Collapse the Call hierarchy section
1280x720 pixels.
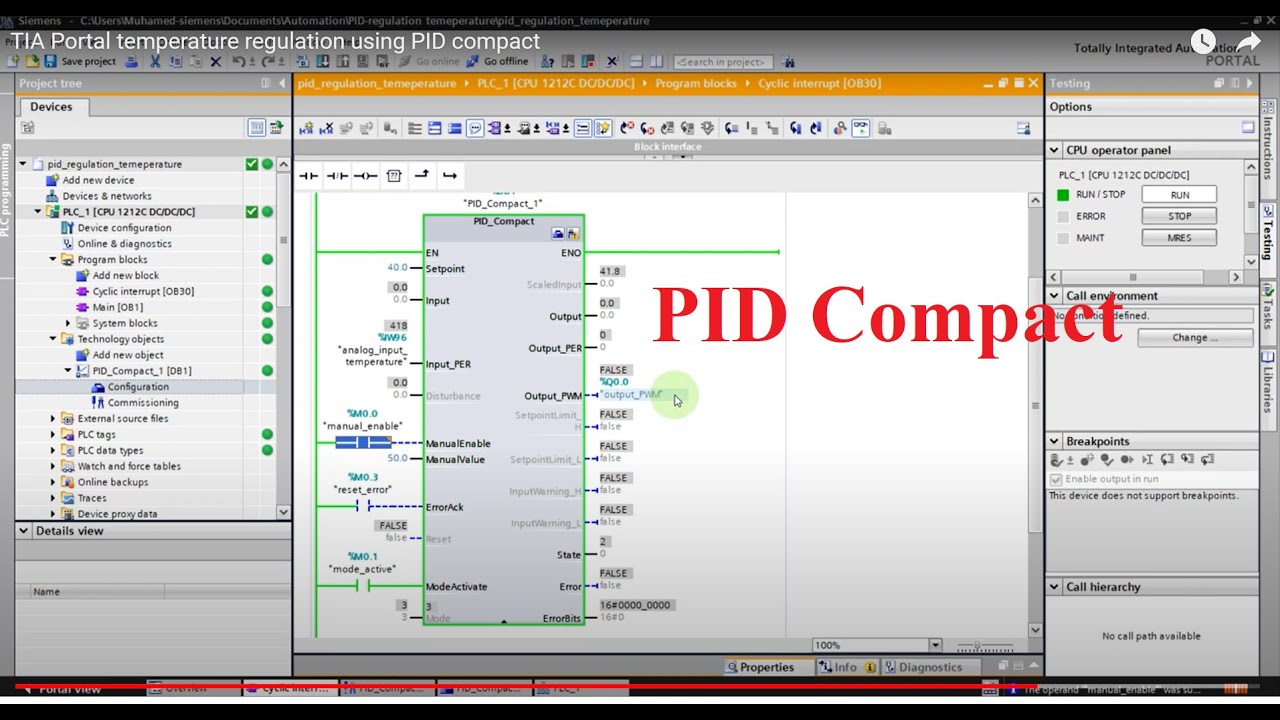click(x=1054, y=587)
